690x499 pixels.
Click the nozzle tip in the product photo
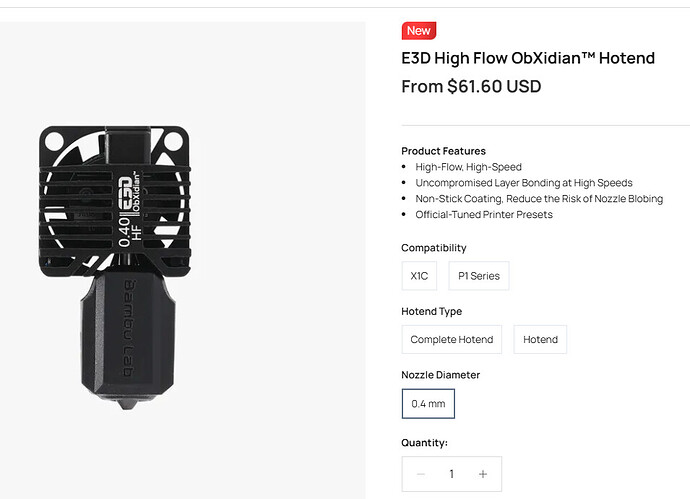pos(128,403)
